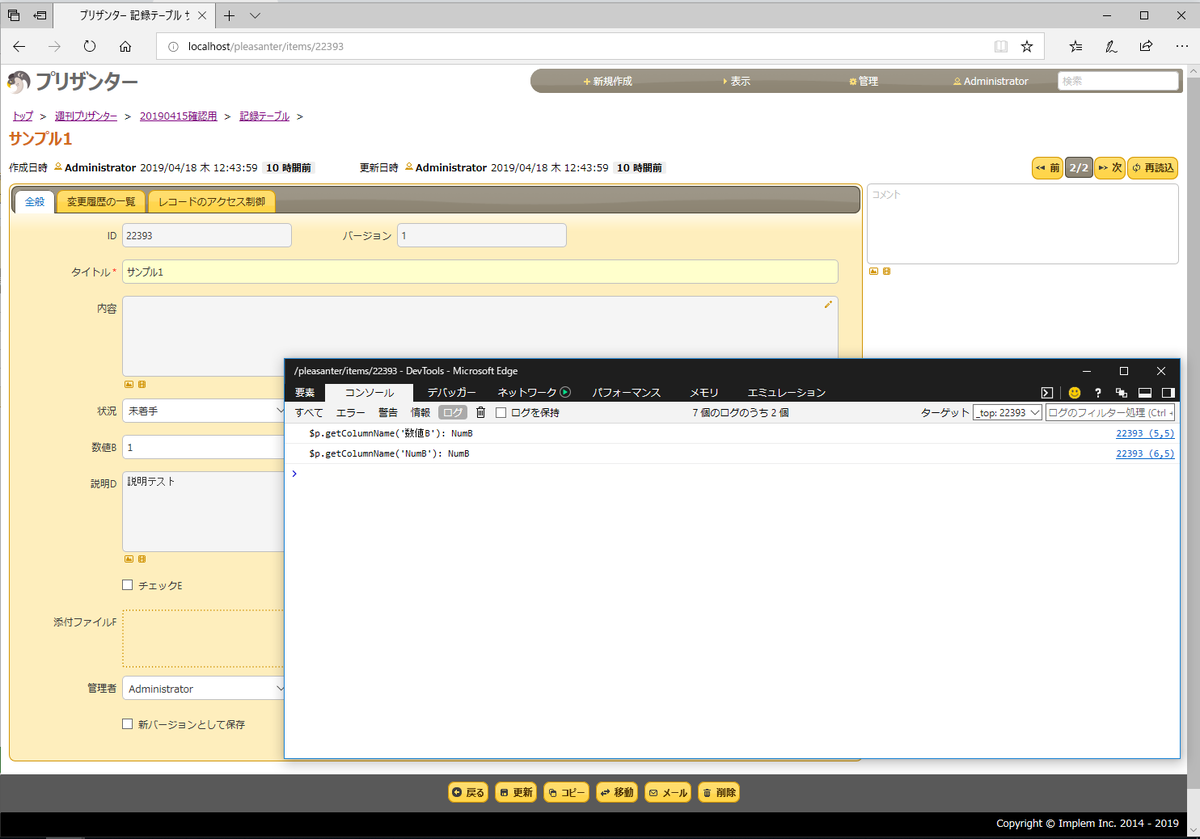Click into the コメント text area
The width and height of the screenshot is (1200, 839).
pos(1022,223)
